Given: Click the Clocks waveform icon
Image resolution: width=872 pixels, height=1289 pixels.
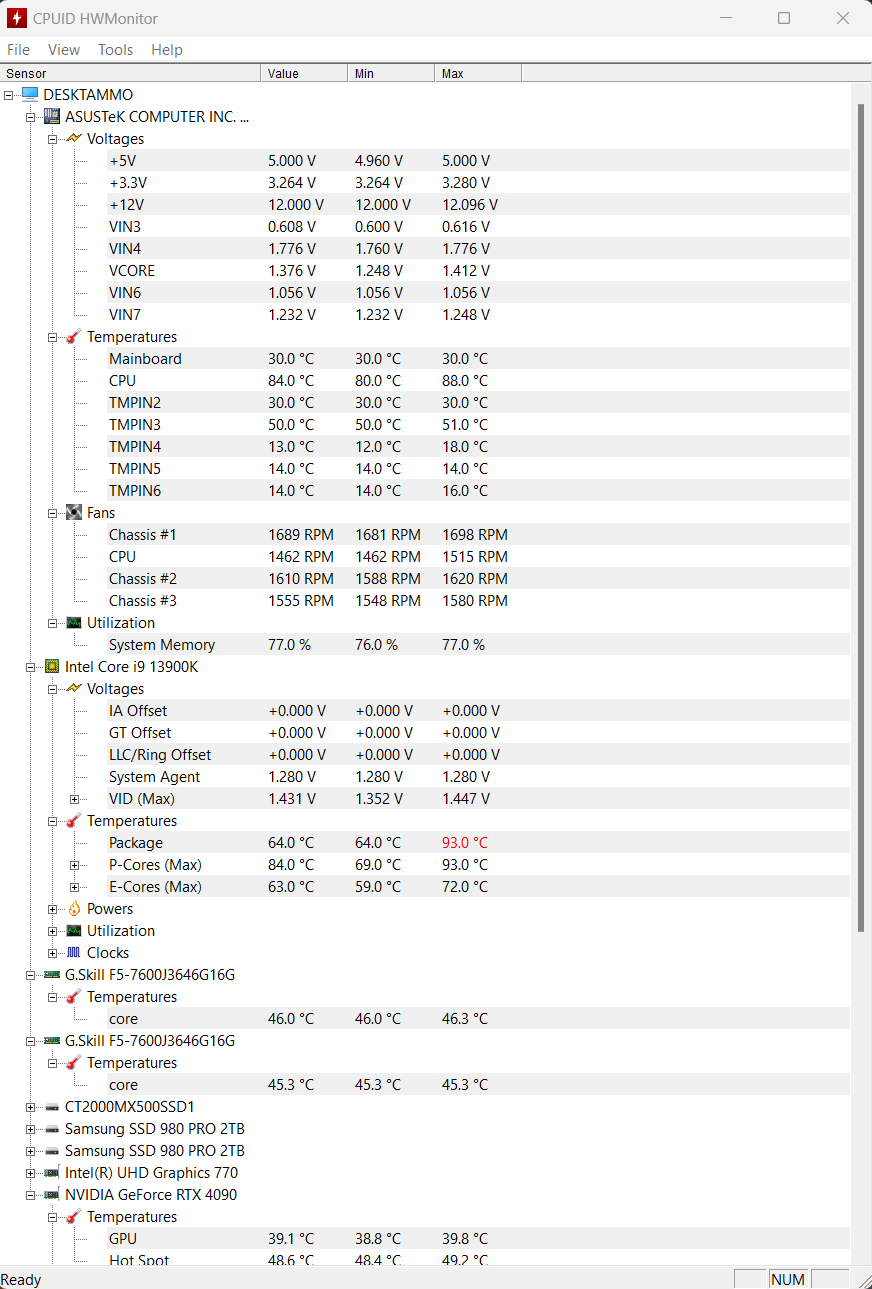Looking at the screenshot, I should [x=74, y=953].
